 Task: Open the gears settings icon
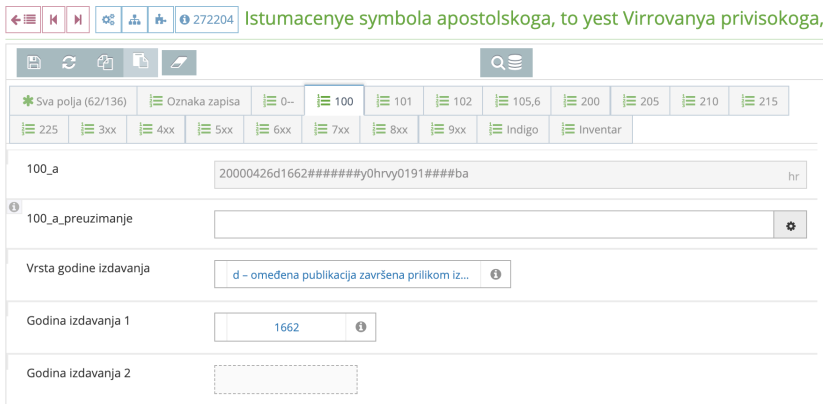pyautogui.click(x=109, y=20)
